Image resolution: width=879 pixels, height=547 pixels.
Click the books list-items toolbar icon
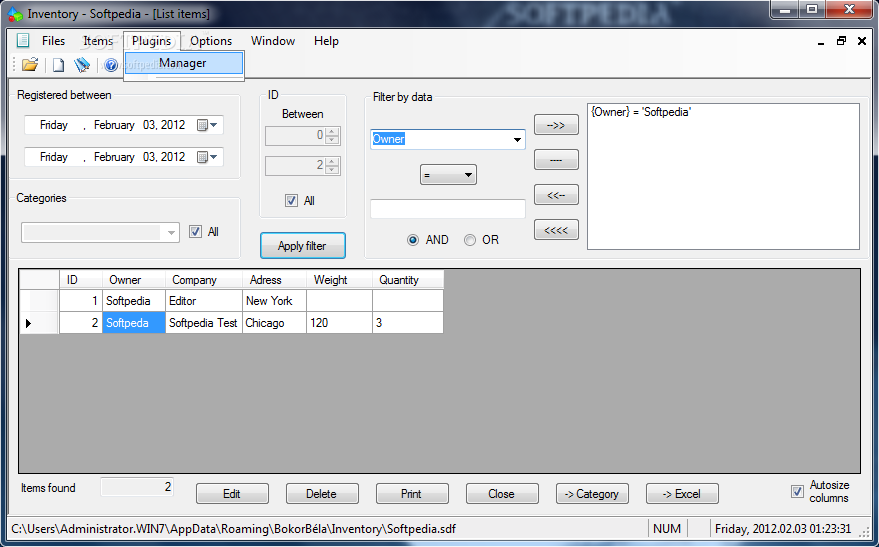(x=82, y=65)
